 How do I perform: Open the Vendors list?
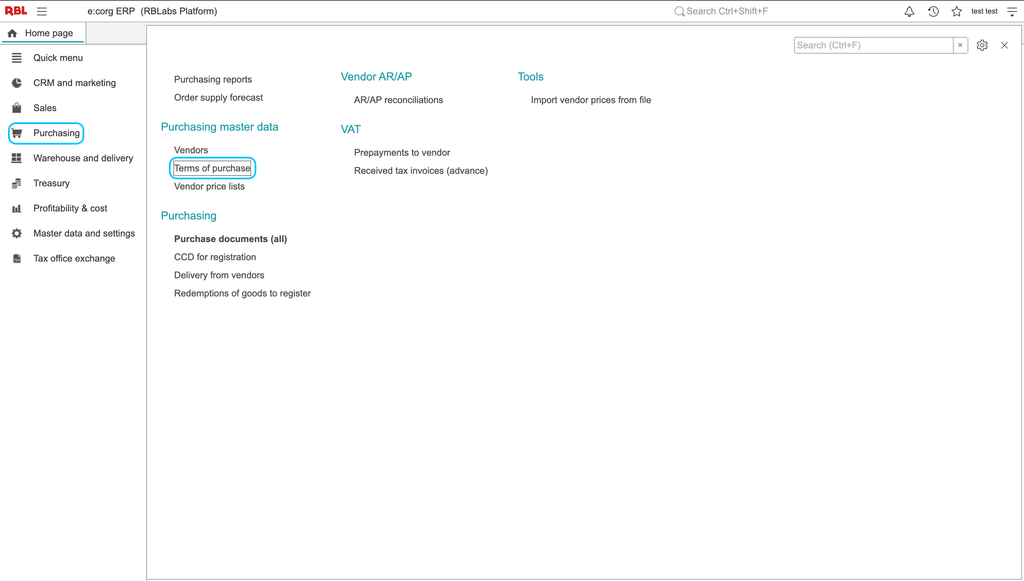[191, 150]
